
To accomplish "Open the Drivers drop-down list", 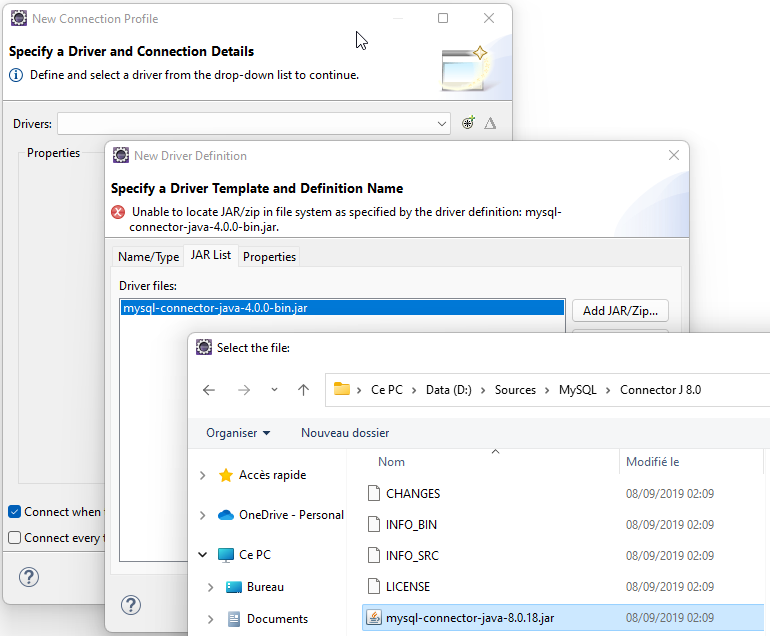I will (442, 124).
